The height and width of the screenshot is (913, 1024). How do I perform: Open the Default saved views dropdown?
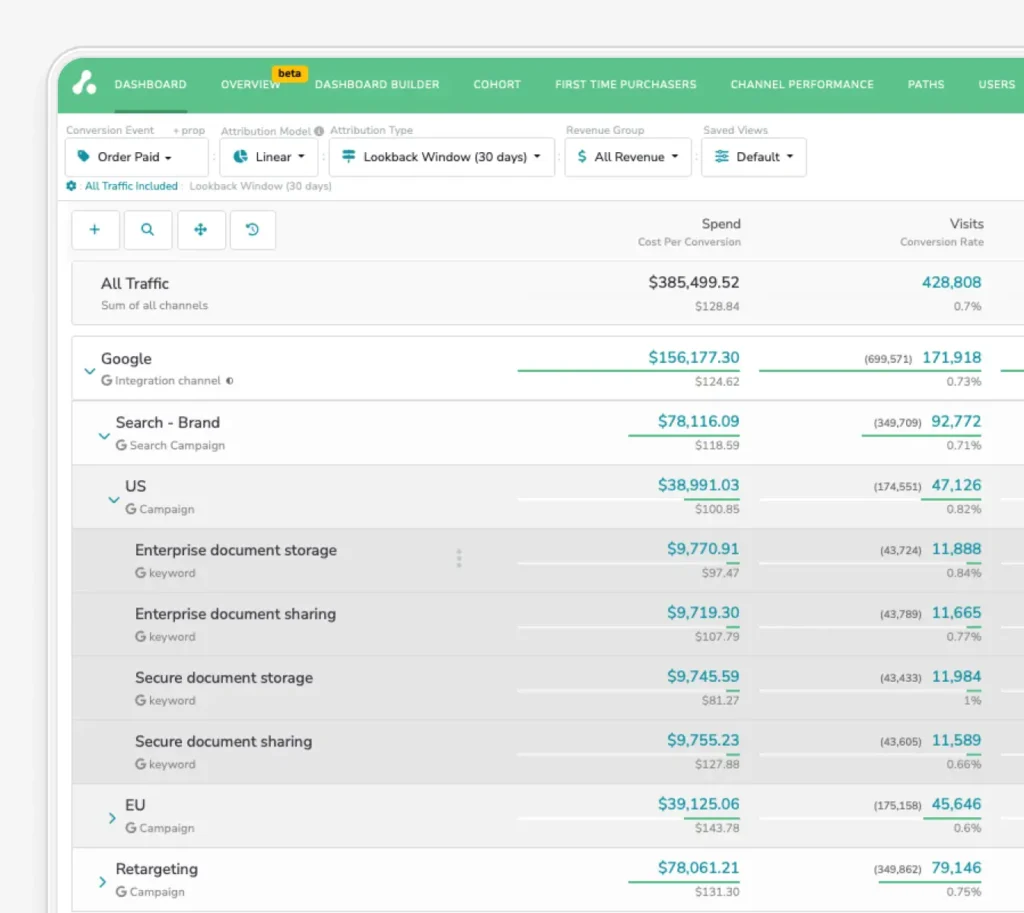pos(753,157)
